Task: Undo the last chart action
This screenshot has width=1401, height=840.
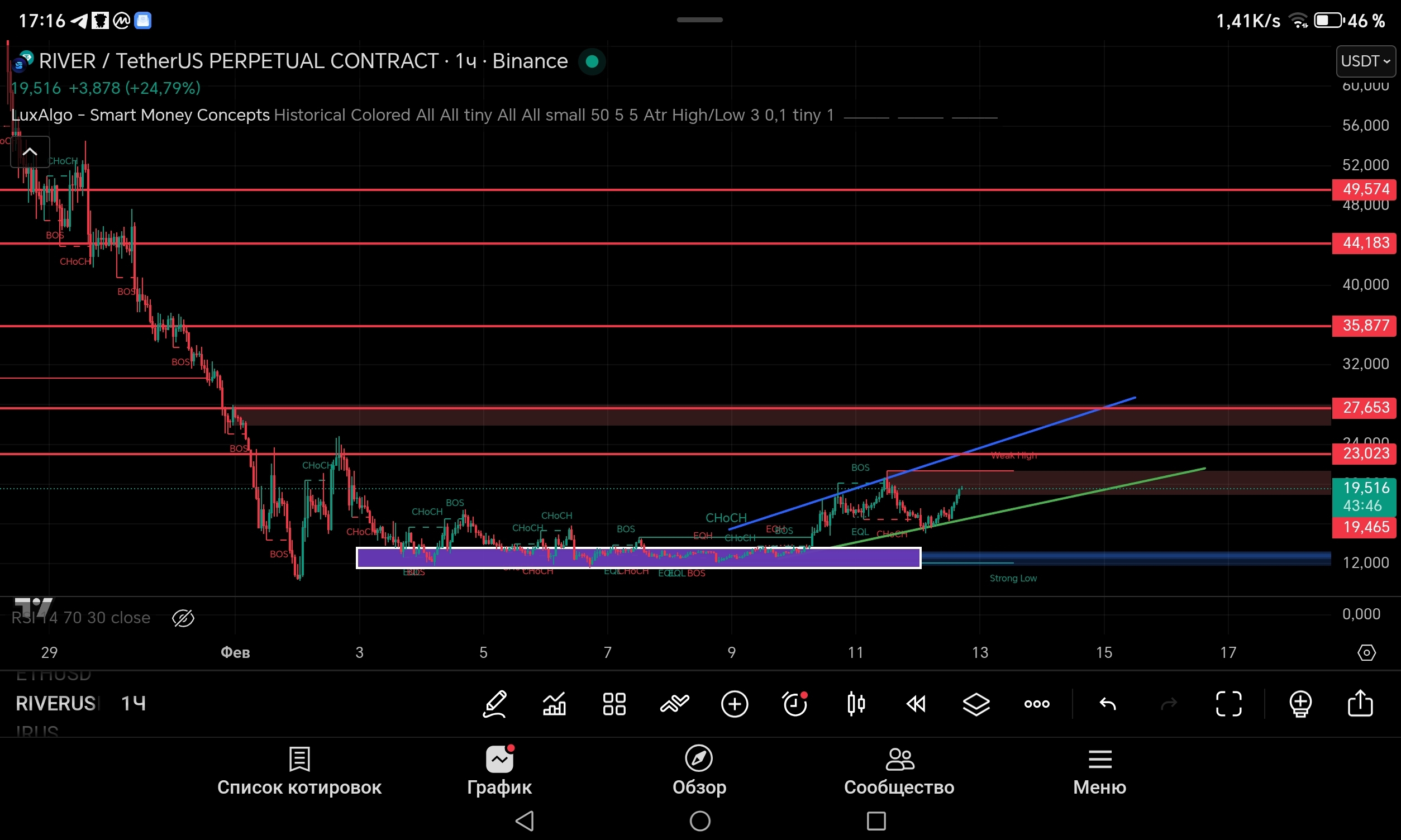Action: 1108,704
